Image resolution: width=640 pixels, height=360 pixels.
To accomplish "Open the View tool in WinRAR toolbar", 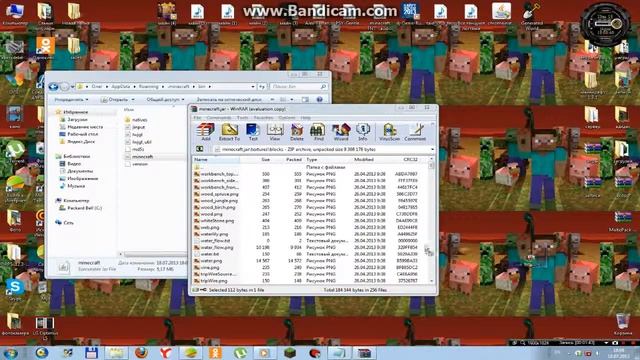I will pos(275,132).
